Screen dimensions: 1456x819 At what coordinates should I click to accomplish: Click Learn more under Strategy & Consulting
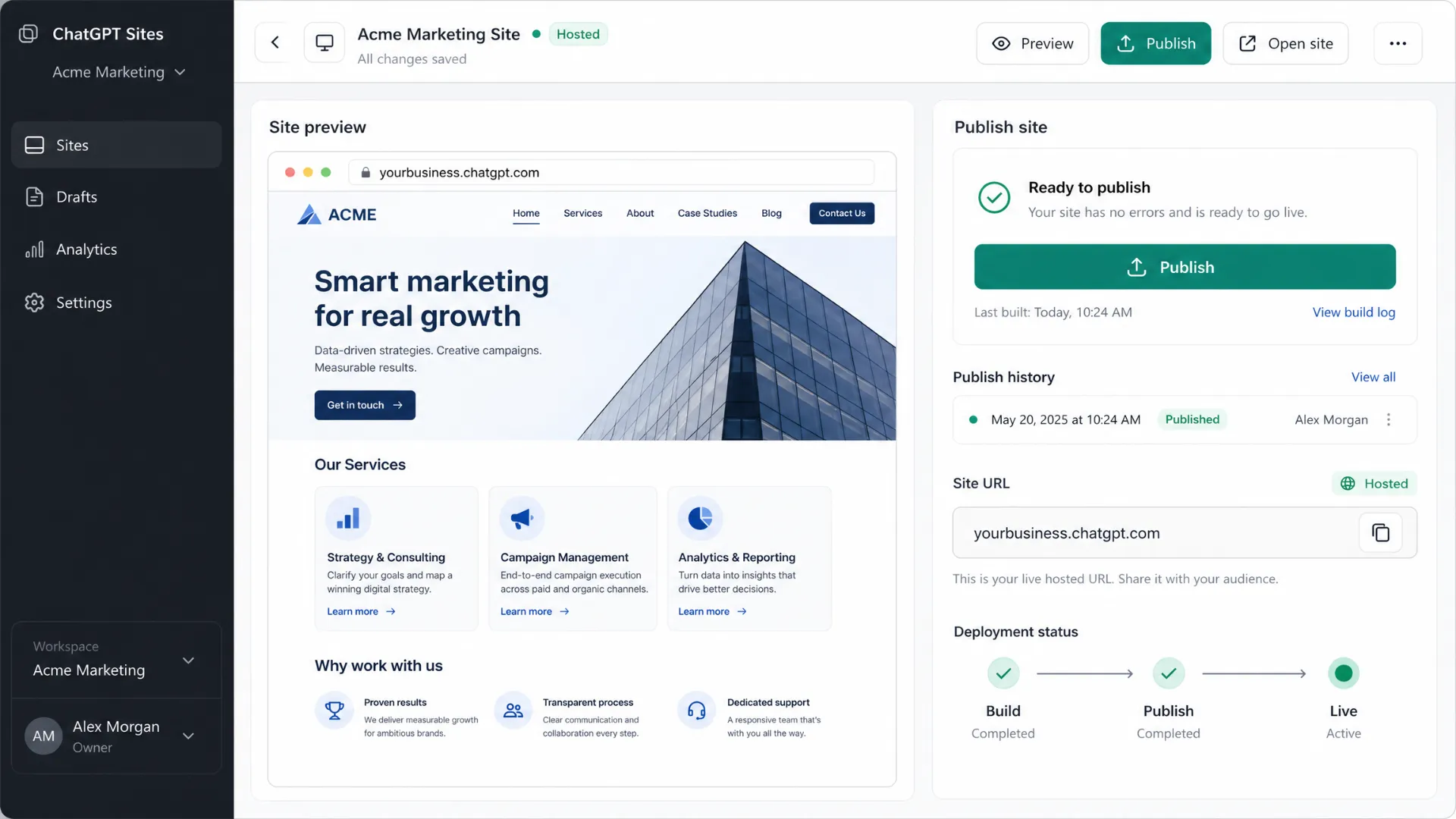click(x=361, y=611)
